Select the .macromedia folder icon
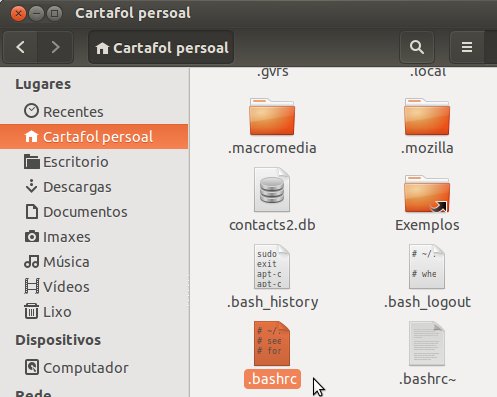This screenshot has width=497, height=397. [272, 117]
